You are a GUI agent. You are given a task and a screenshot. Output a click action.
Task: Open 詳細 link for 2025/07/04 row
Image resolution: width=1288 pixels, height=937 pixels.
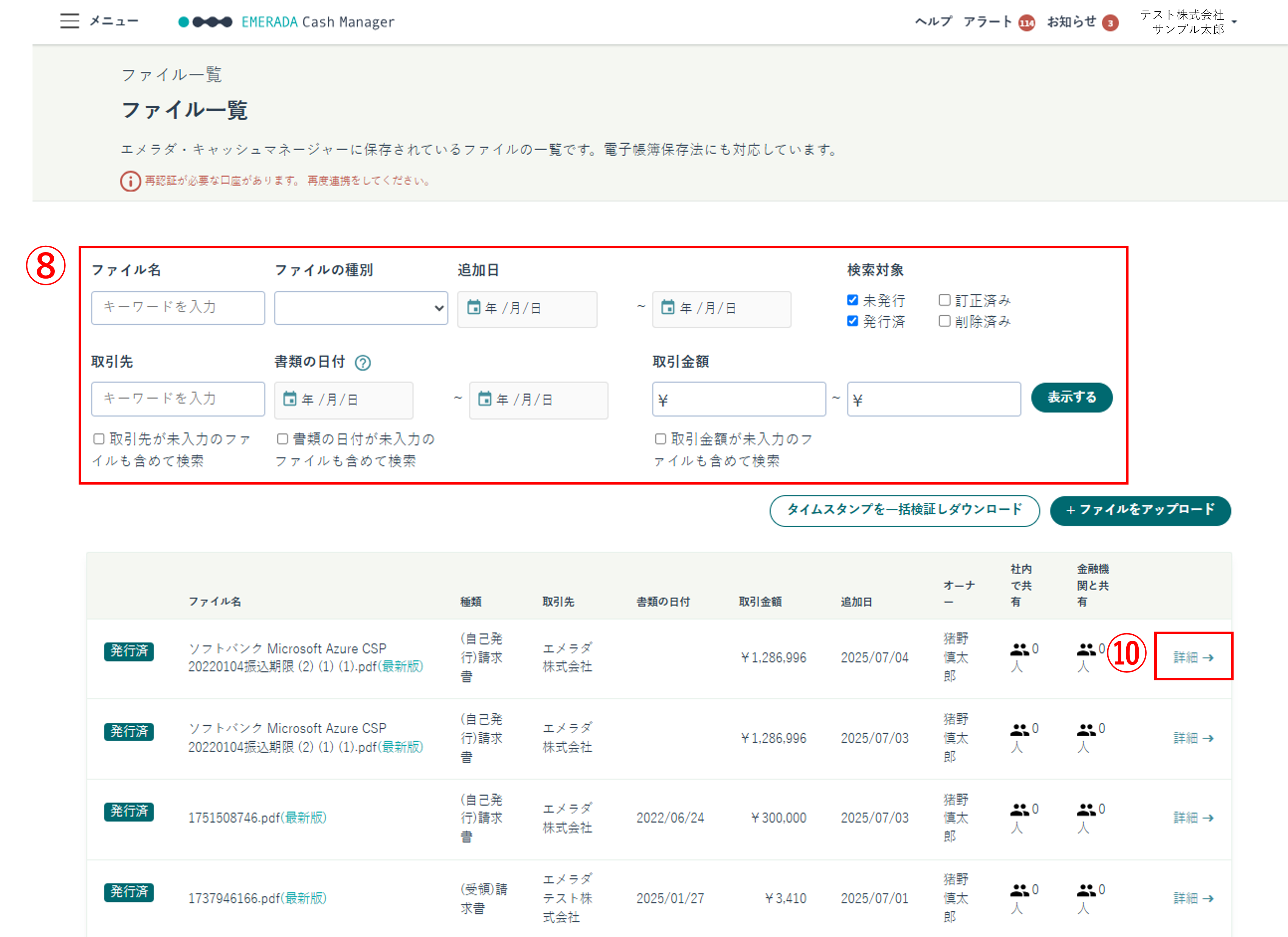[1194, 657]
